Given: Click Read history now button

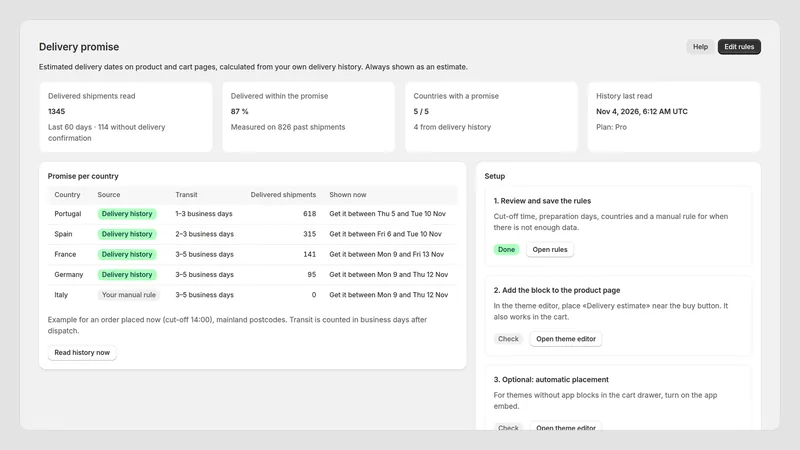Looking at the screenshot, I should [82, 353].
